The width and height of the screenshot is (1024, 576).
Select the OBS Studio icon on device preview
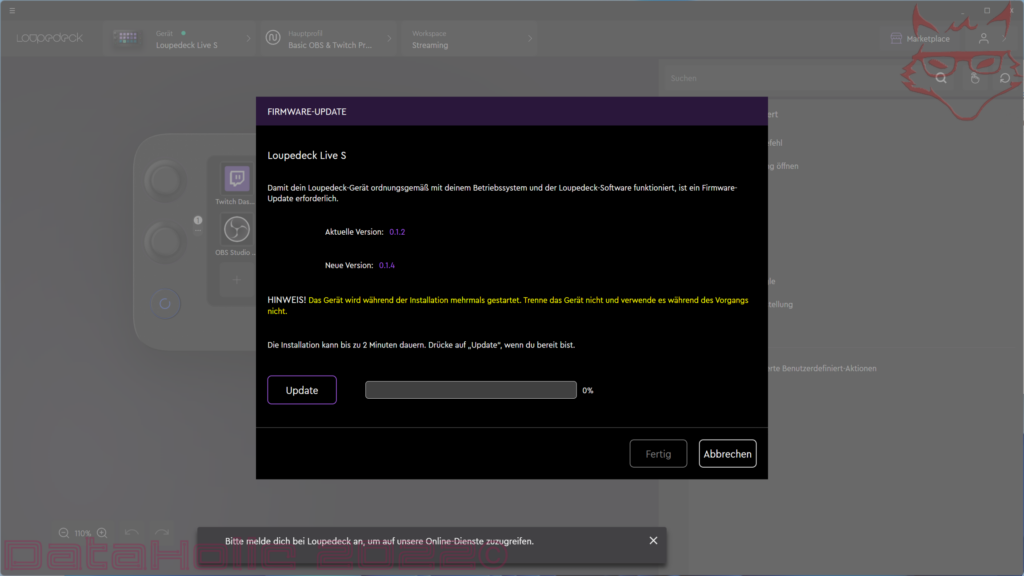tap(236, 229)
